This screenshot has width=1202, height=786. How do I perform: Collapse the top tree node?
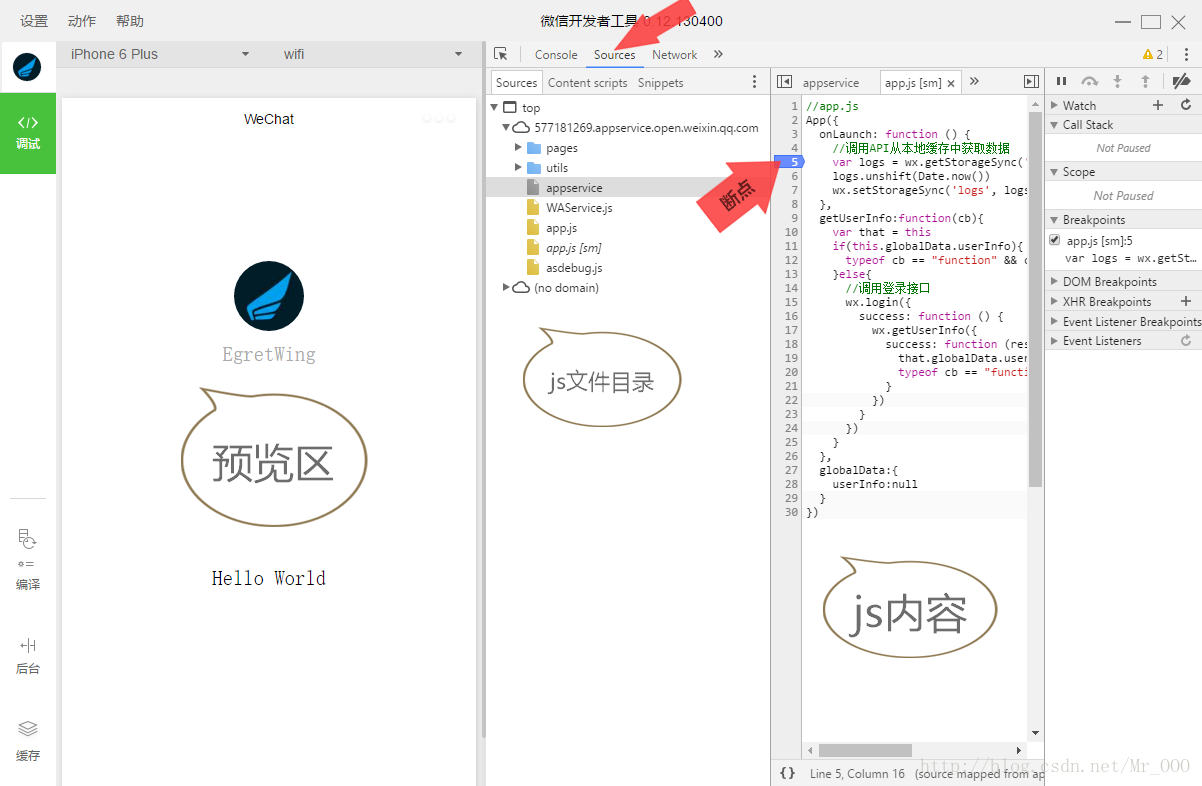coord(494,107)
